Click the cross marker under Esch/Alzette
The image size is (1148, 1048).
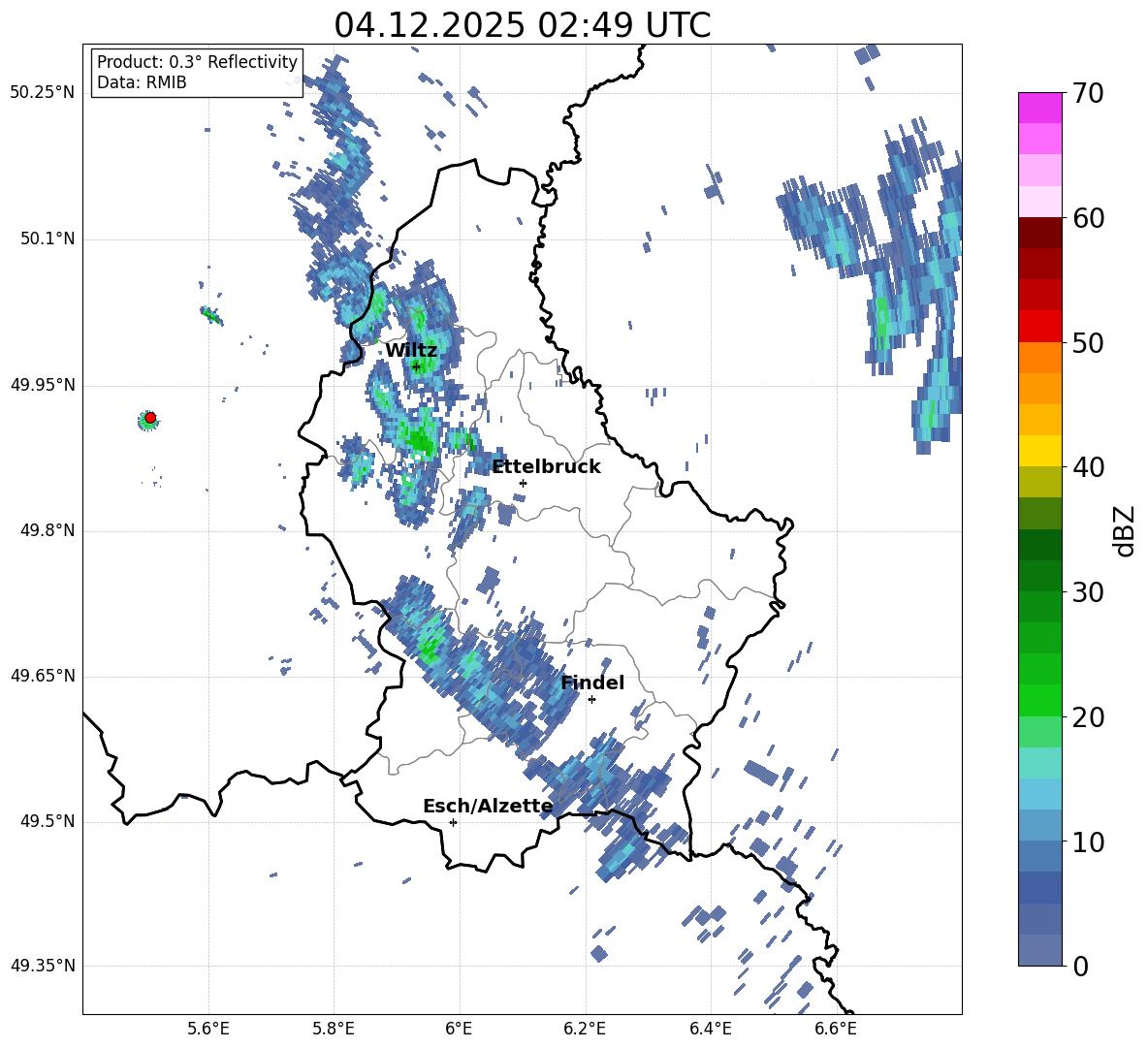pos(453,822)
